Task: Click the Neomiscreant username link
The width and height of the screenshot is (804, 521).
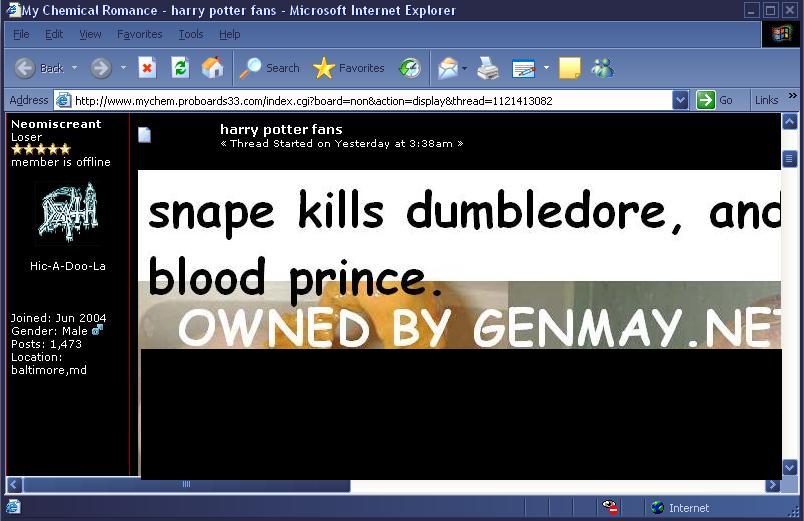Action: click(56, 124)
